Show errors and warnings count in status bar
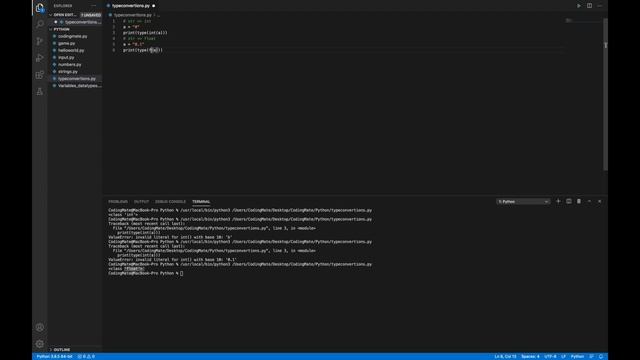640x360 pixels. point(86,356)
